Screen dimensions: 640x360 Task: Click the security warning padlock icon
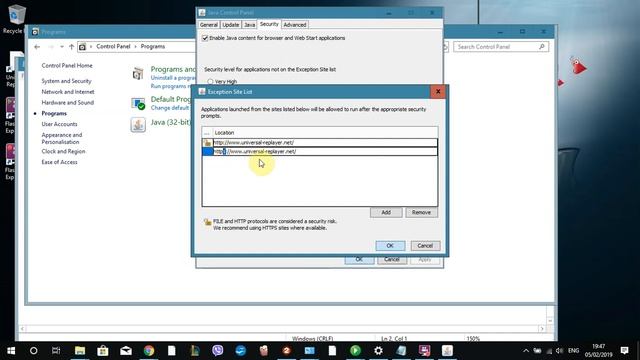207,222
